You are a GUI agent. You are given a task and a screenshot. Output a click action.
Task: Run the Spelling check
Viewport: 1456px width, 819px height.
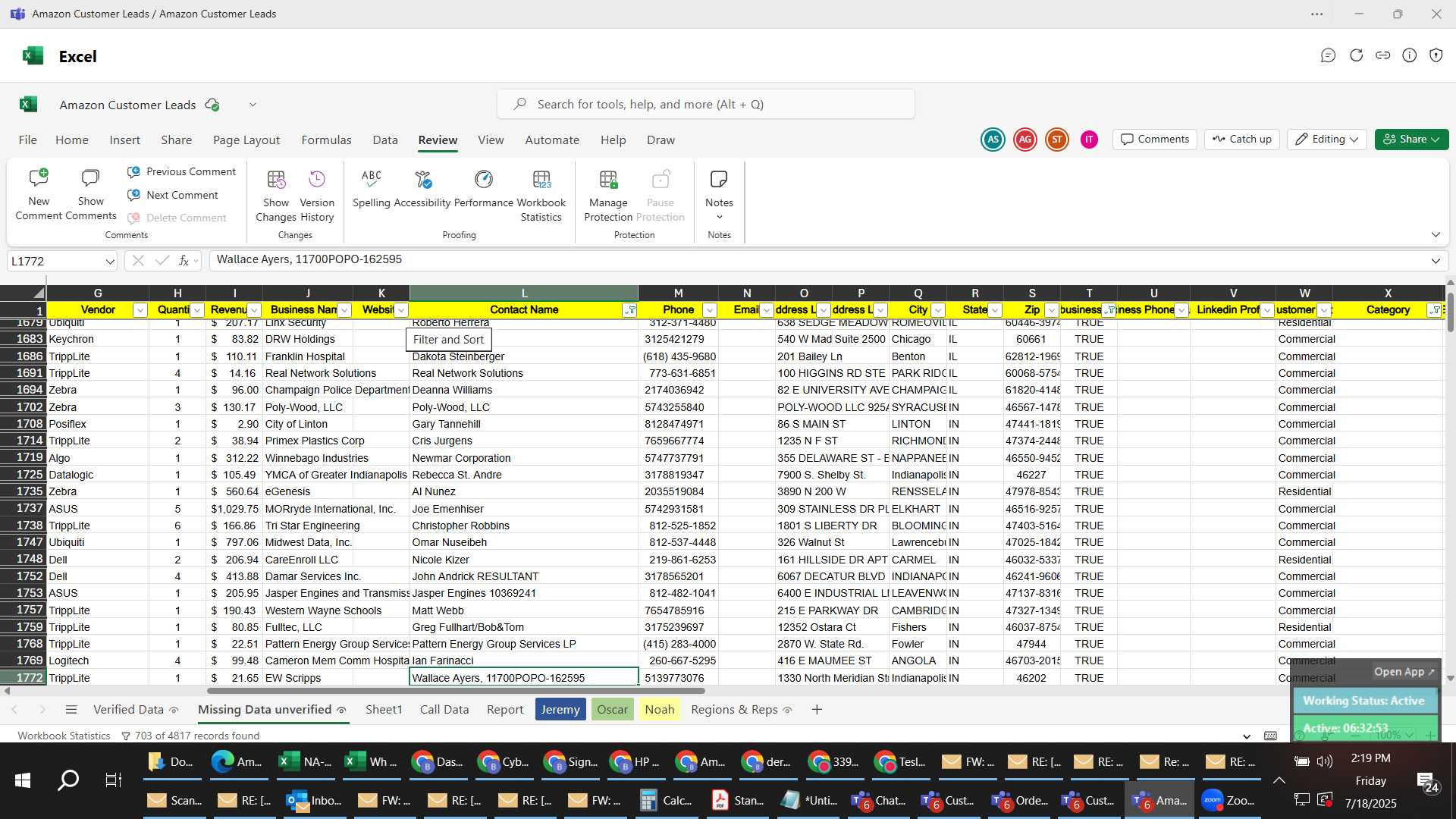point(372,190)
